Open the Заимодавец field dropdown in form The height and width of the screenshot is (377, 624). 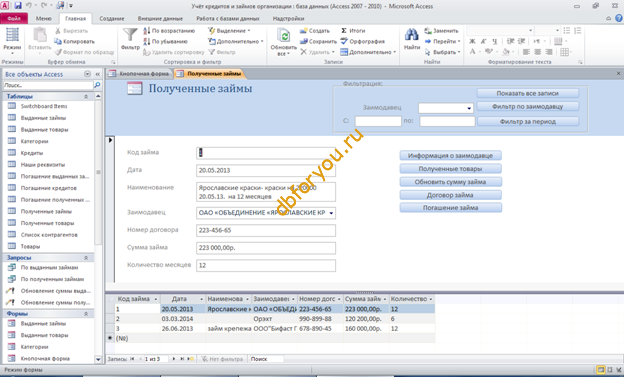click(331, 213)
